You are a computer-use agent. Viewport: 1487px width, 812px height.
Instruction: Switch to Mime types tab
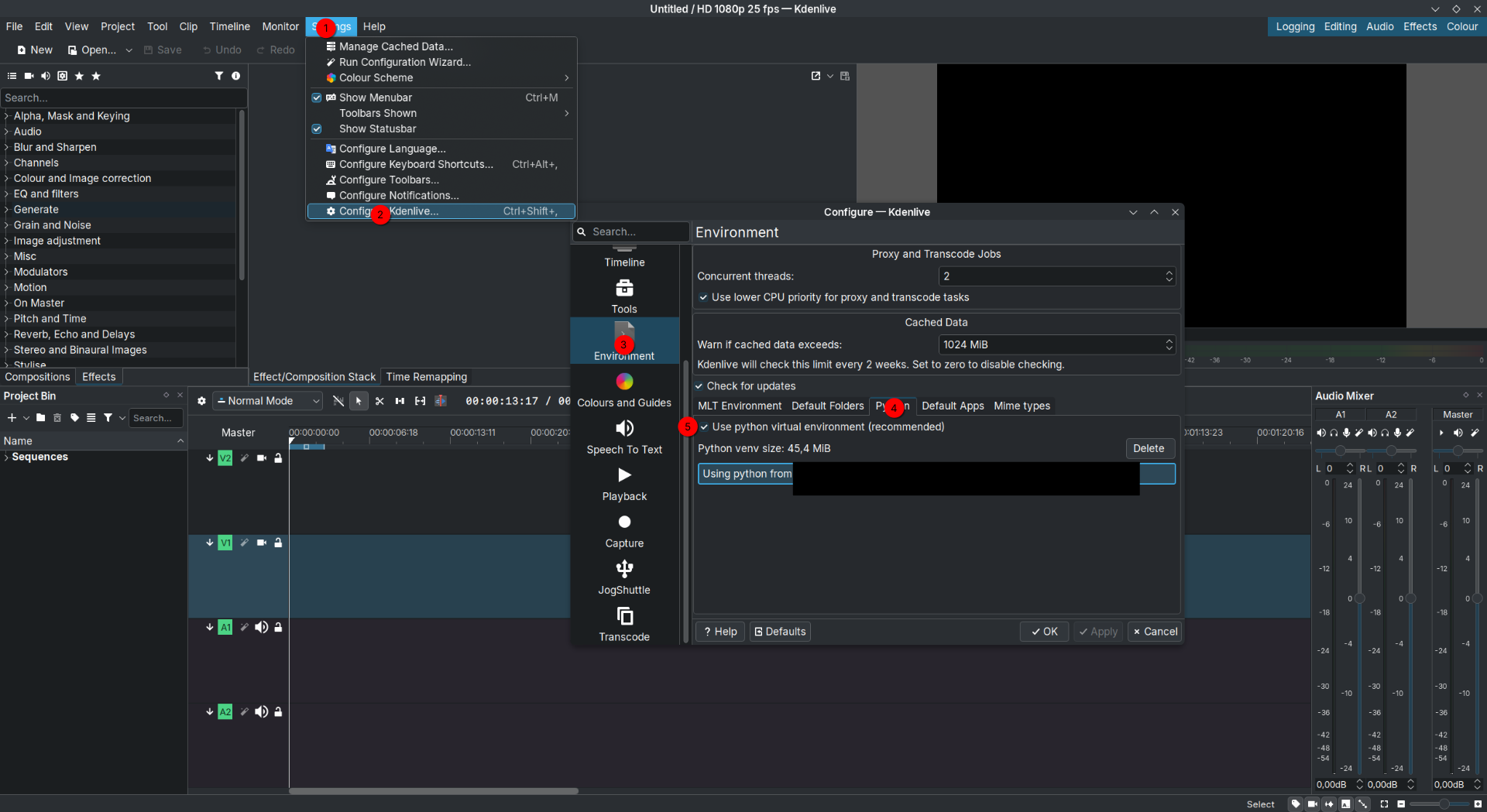[x=1022, y=406]
